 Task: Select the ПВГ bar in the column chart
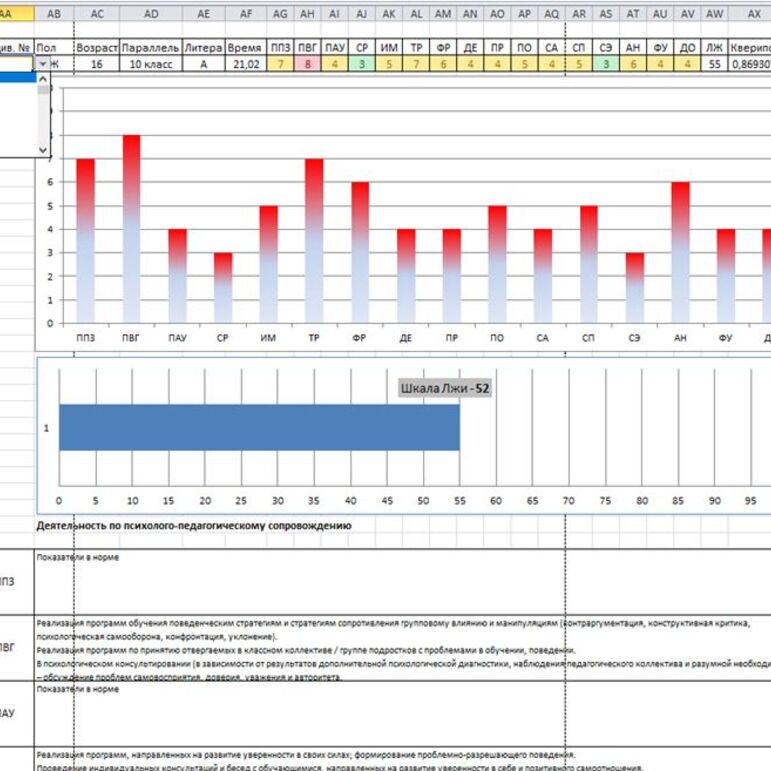(x=131, y=230)
